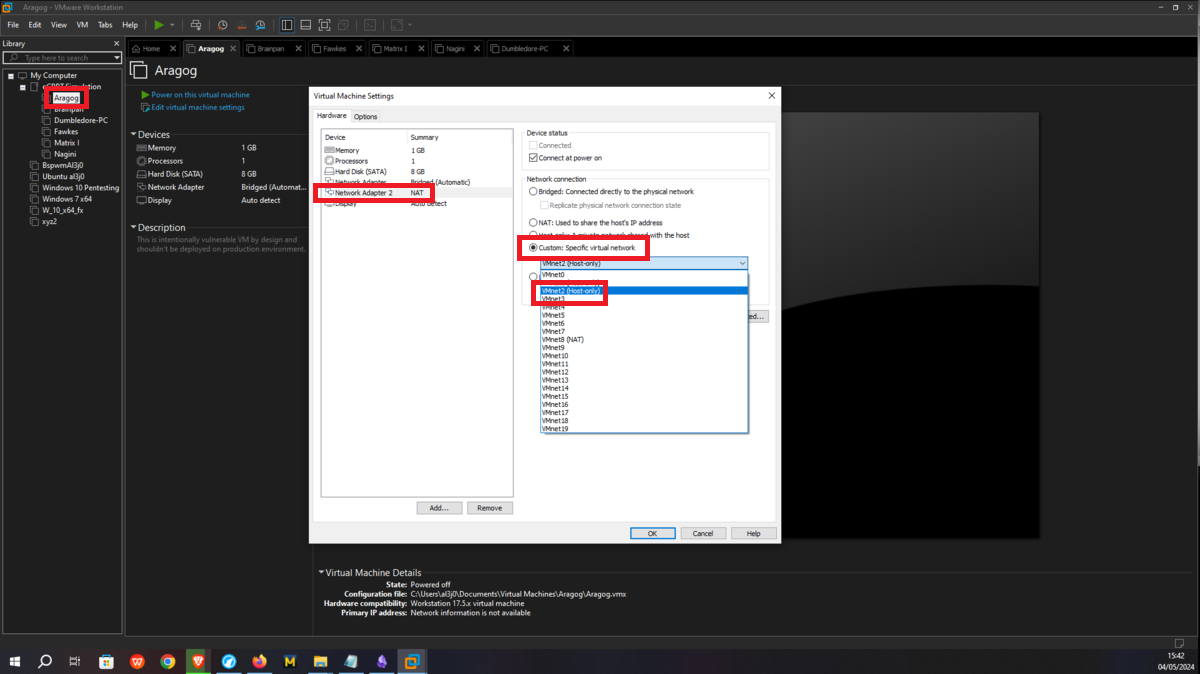Screen dimensions: 1200x674
Task: Open the Power On dropdown arrow in toolbar
Action: click(x=172, y=24)
